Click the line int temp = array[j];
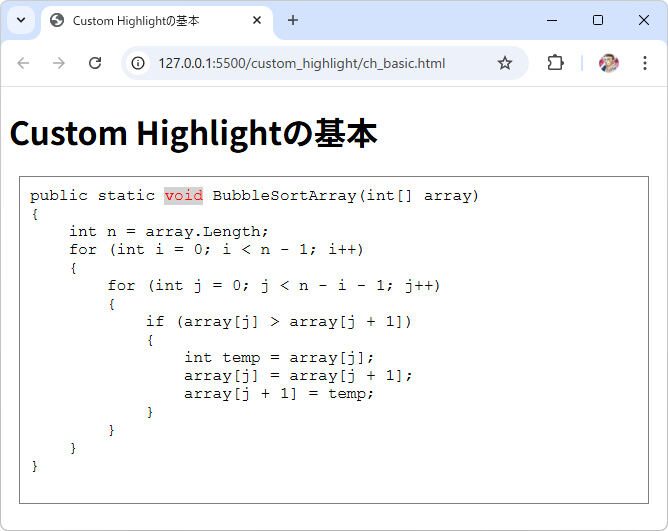 pyautogui.click(x=279, y=358)
